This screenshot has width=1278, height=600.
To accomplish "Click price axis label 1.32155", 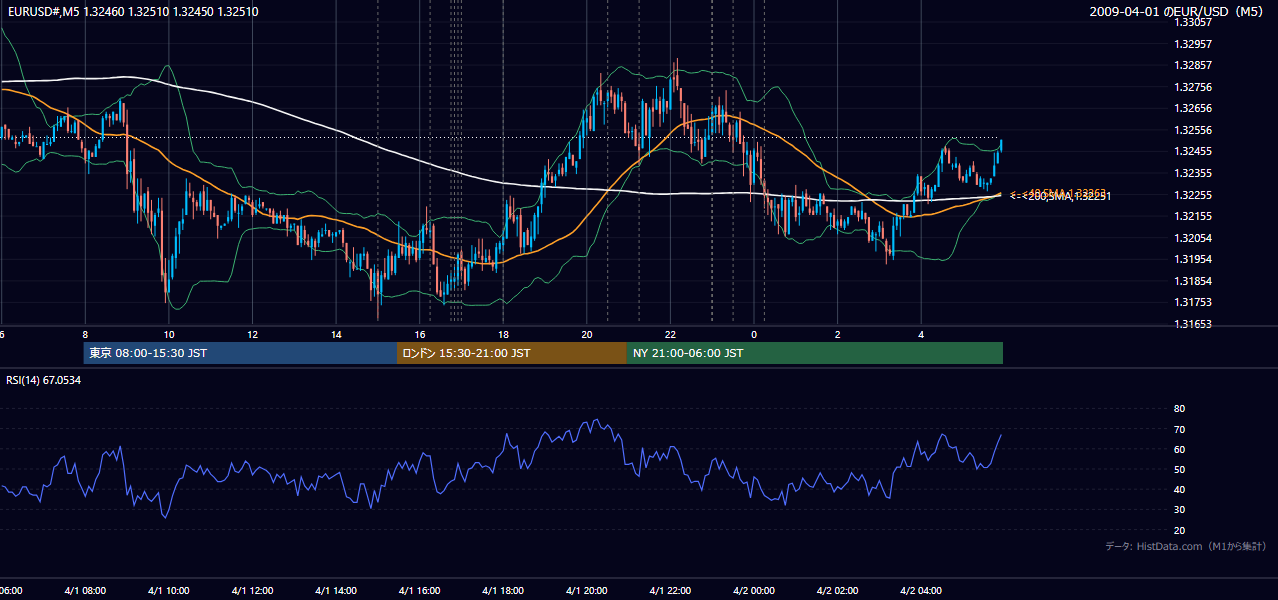I will coord(1193,216).
